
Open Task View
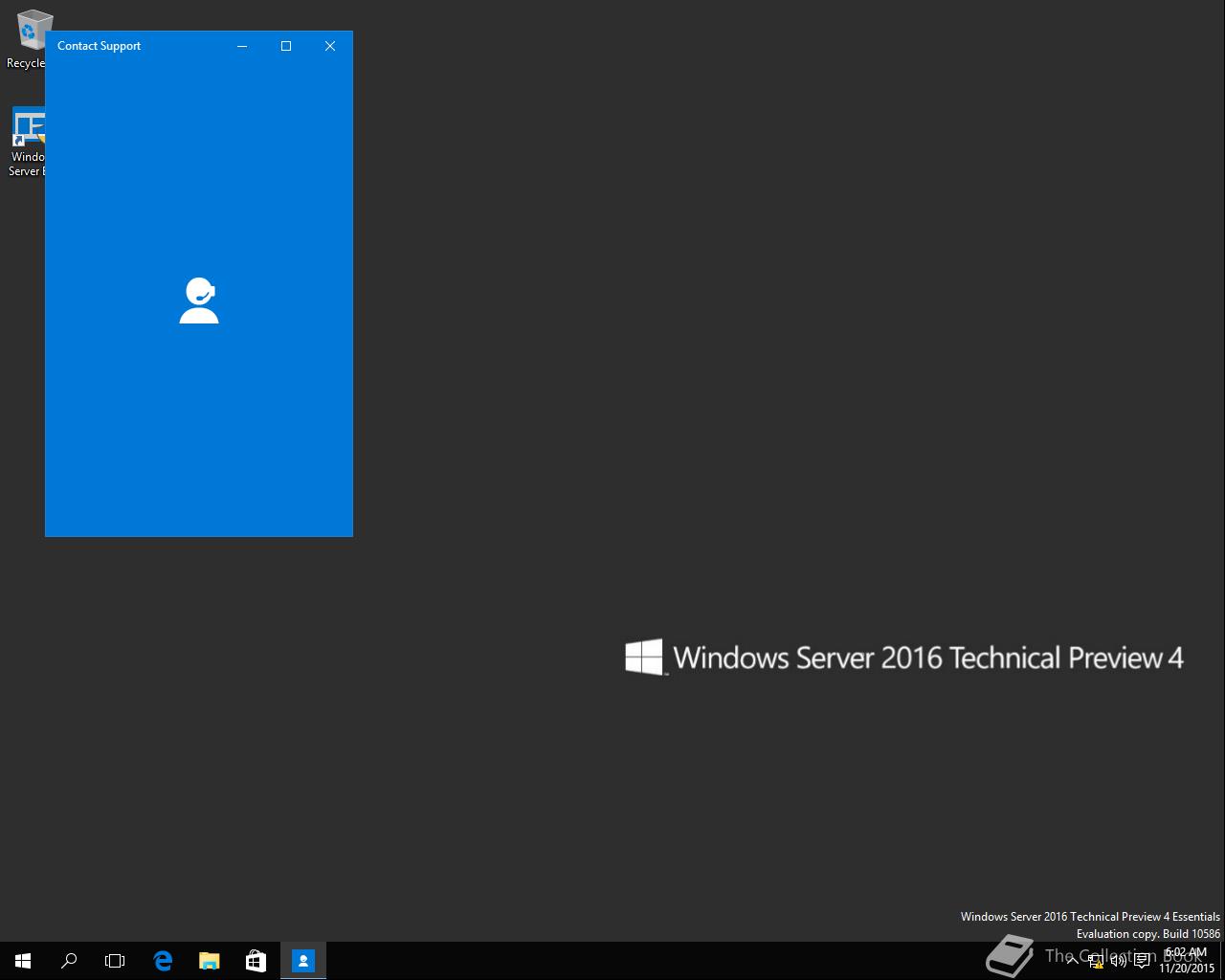coord(115,961)
